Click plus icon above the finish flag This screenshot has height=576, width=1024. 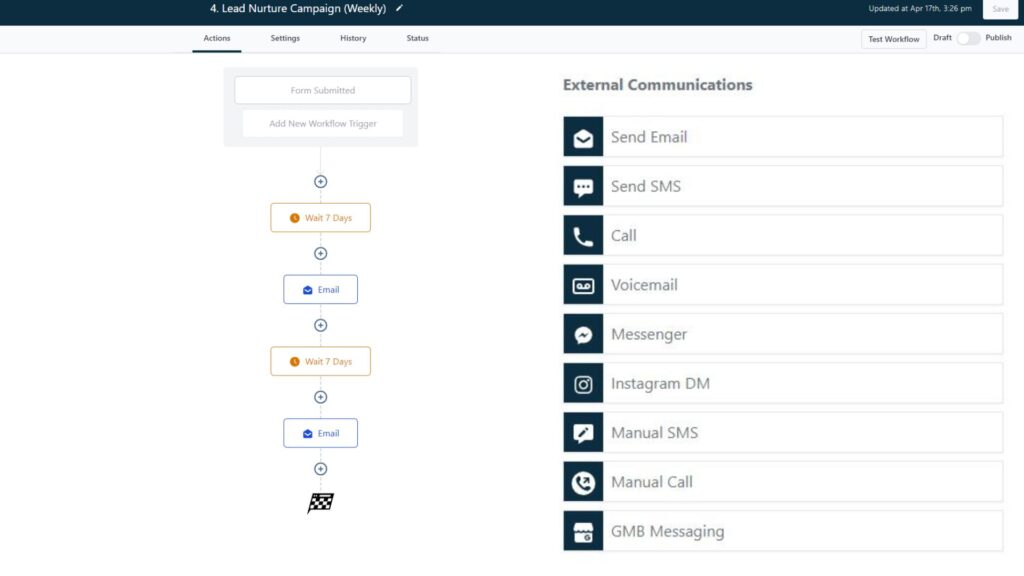[x=321, y=469]
